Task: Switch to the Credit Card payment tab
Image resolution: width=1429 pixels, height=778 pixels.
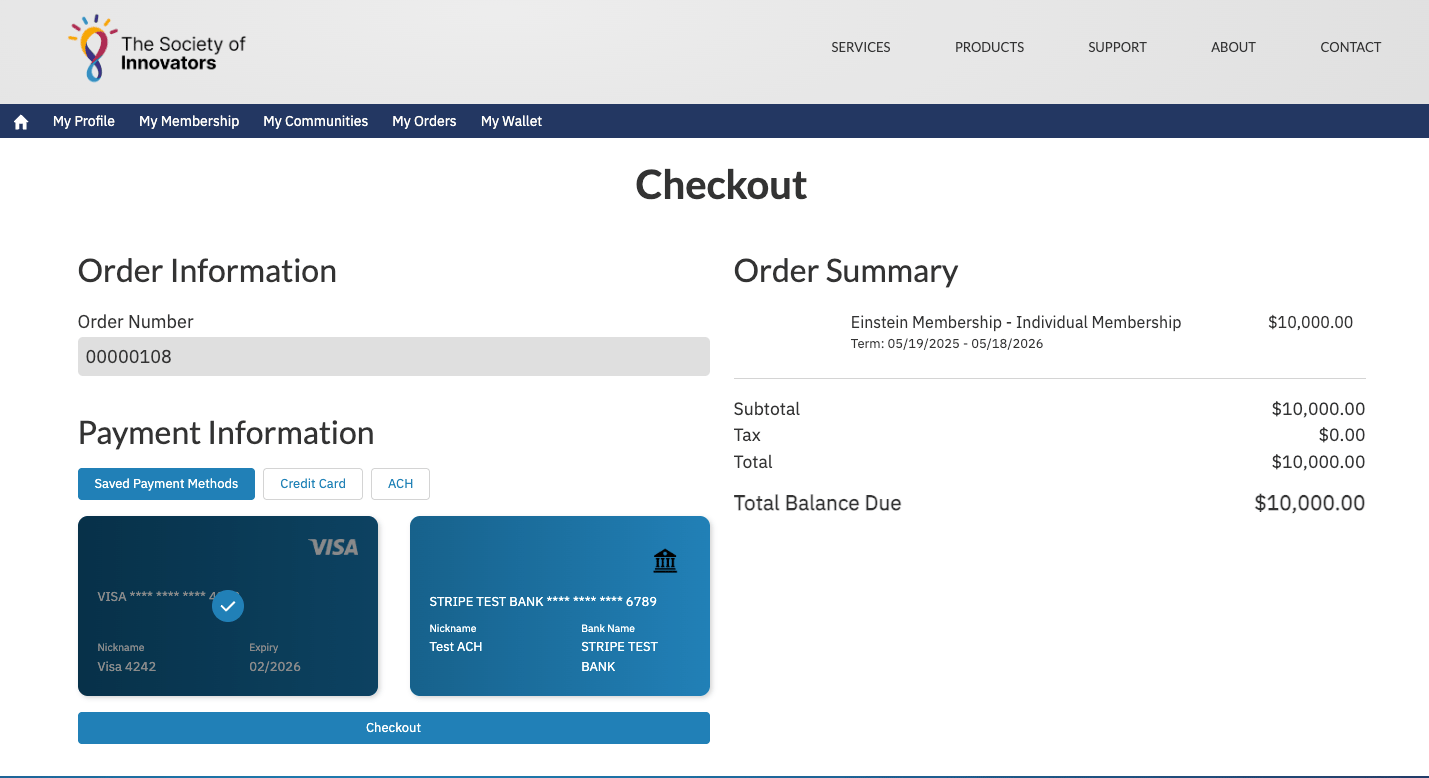Action: pos(313,484)
